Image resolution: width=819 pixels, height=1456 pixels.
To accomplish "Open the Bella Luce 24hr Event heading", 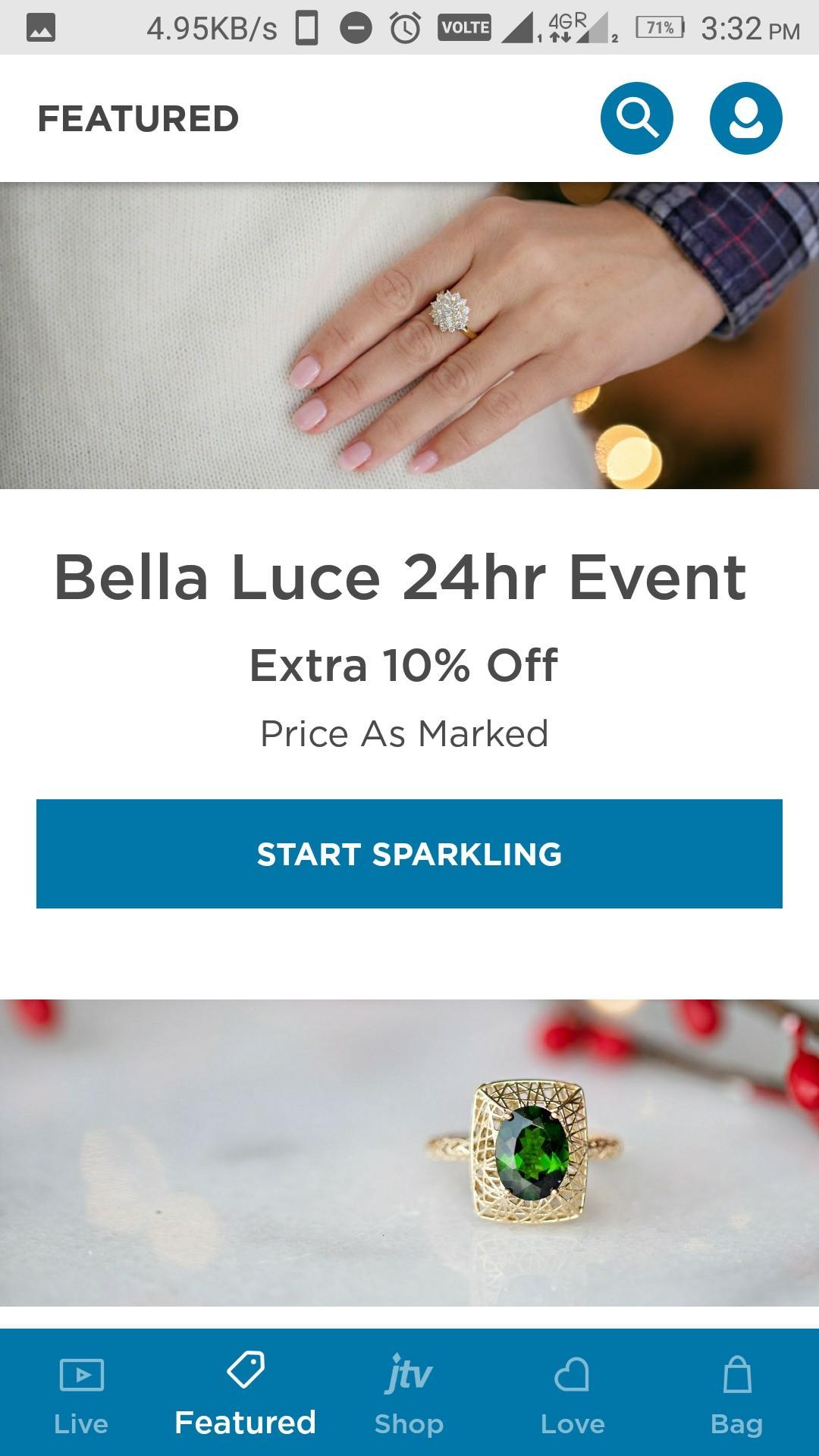I will point(400,578).
